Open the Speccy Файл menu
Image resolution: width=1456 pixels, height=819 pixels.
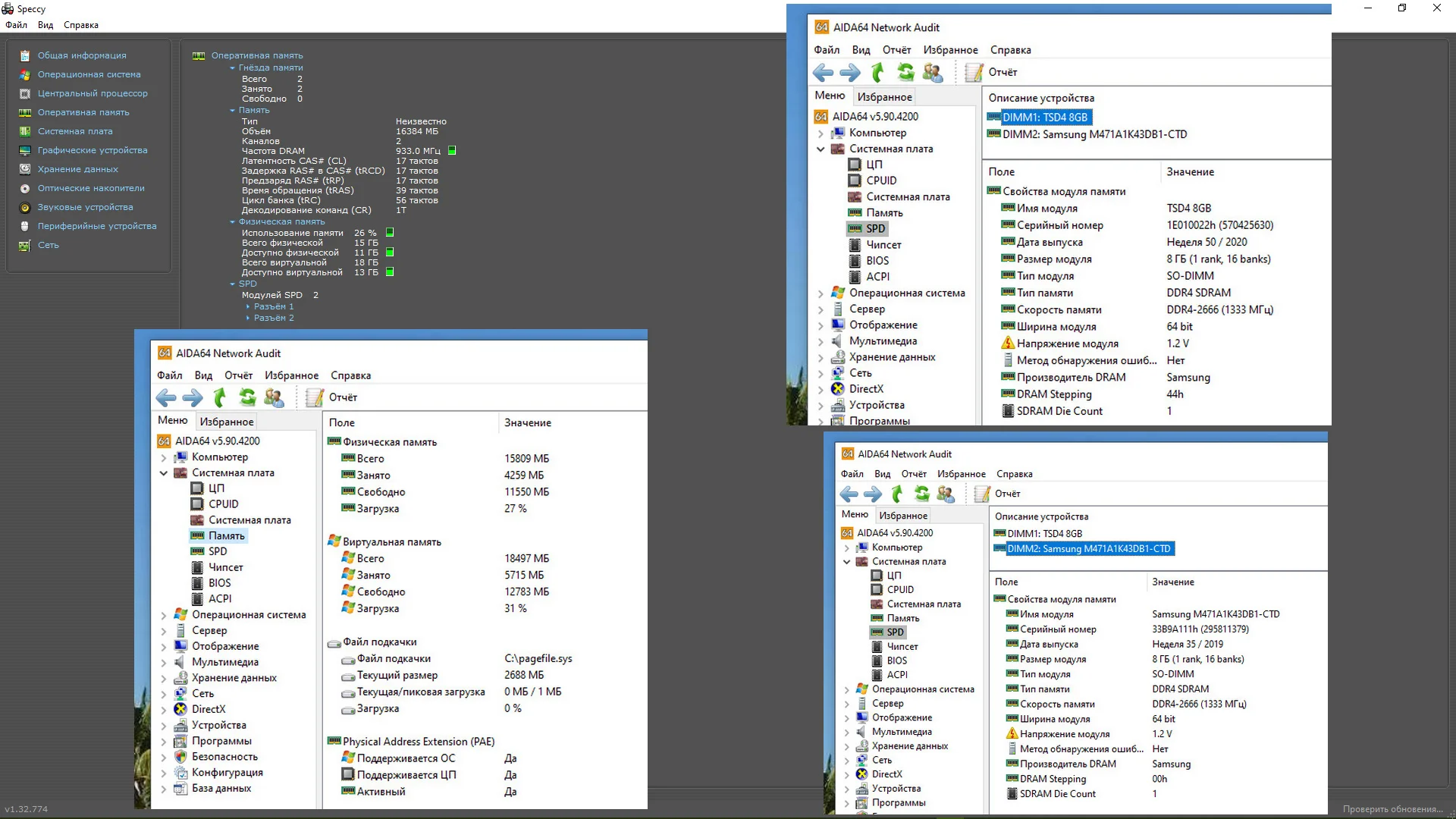[16, 25]
